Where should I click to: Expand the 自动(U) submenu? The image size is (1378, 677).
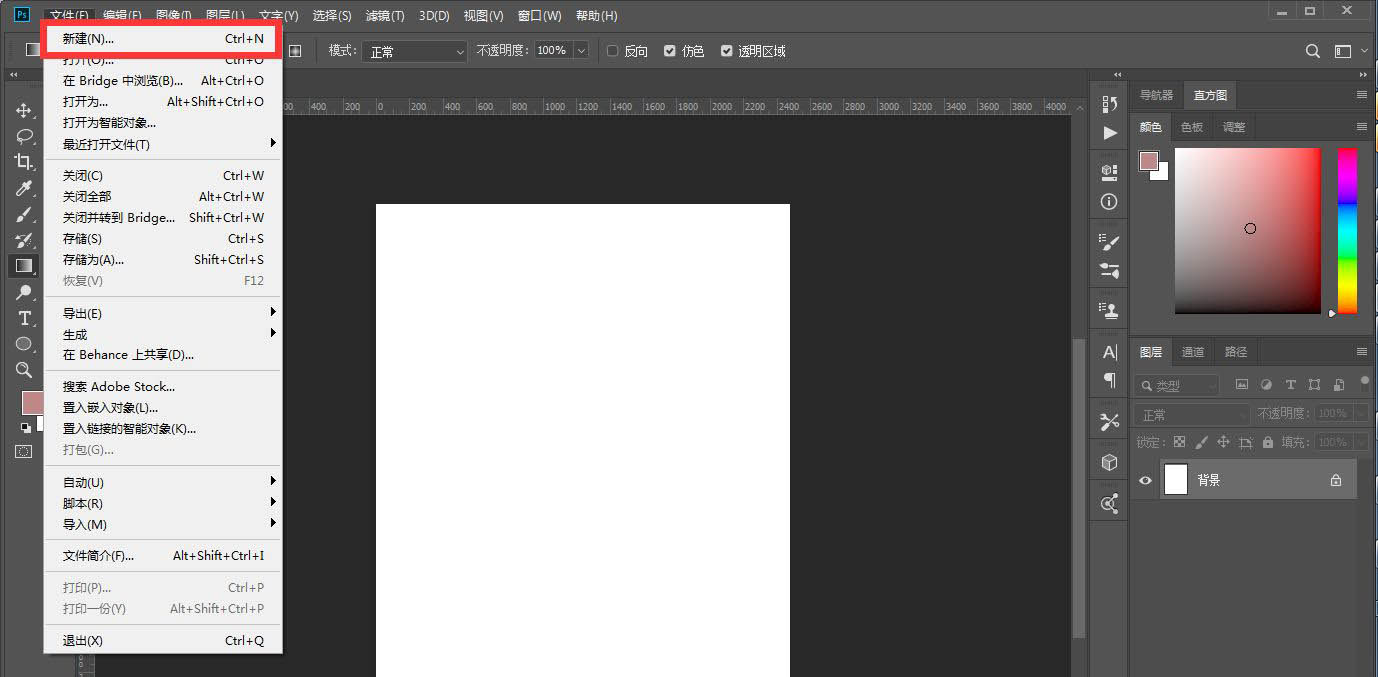tap(163, 482)
